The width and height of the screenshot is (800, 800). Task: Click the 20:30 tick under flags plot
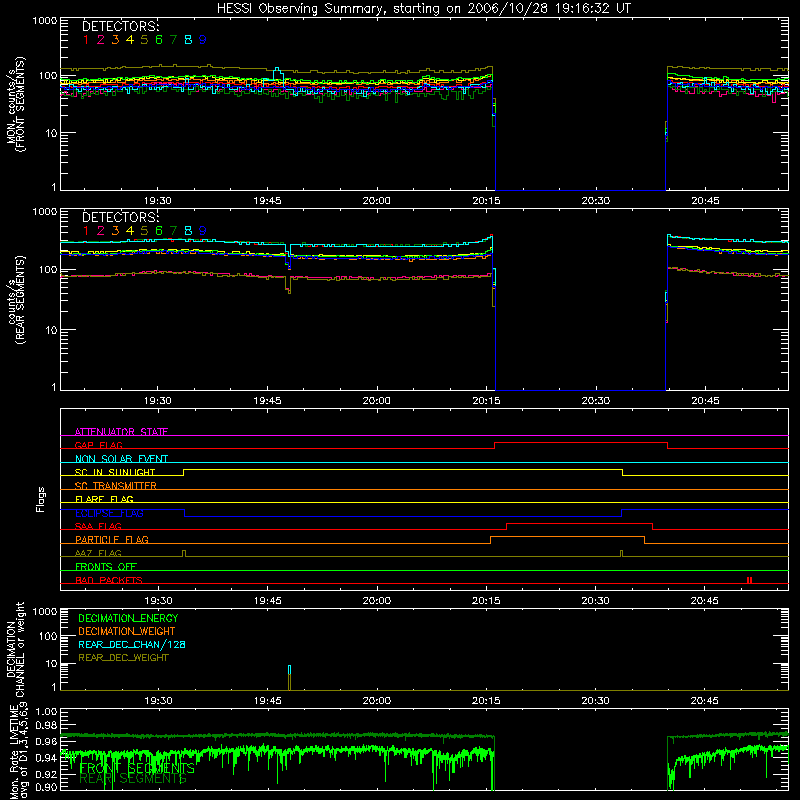595,601
